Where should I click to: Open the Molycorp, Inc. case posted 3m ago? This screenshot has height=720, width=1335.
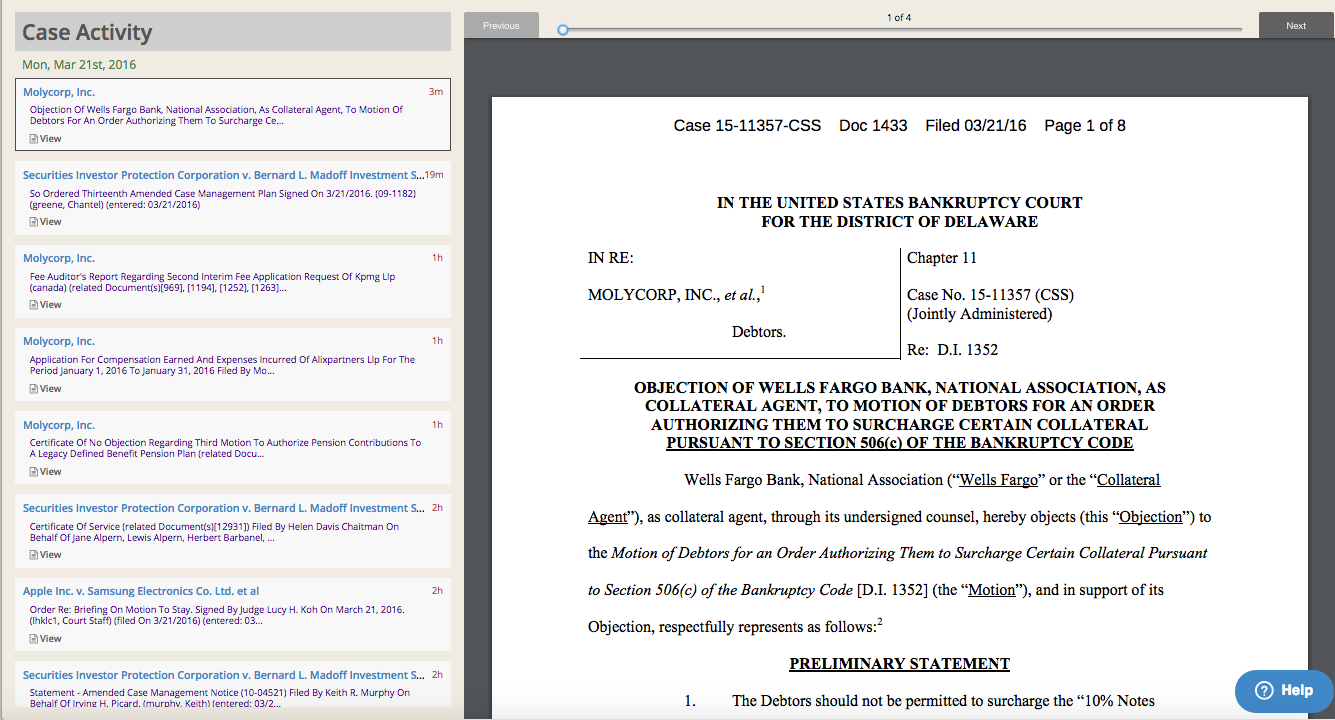tap(59, 92)
